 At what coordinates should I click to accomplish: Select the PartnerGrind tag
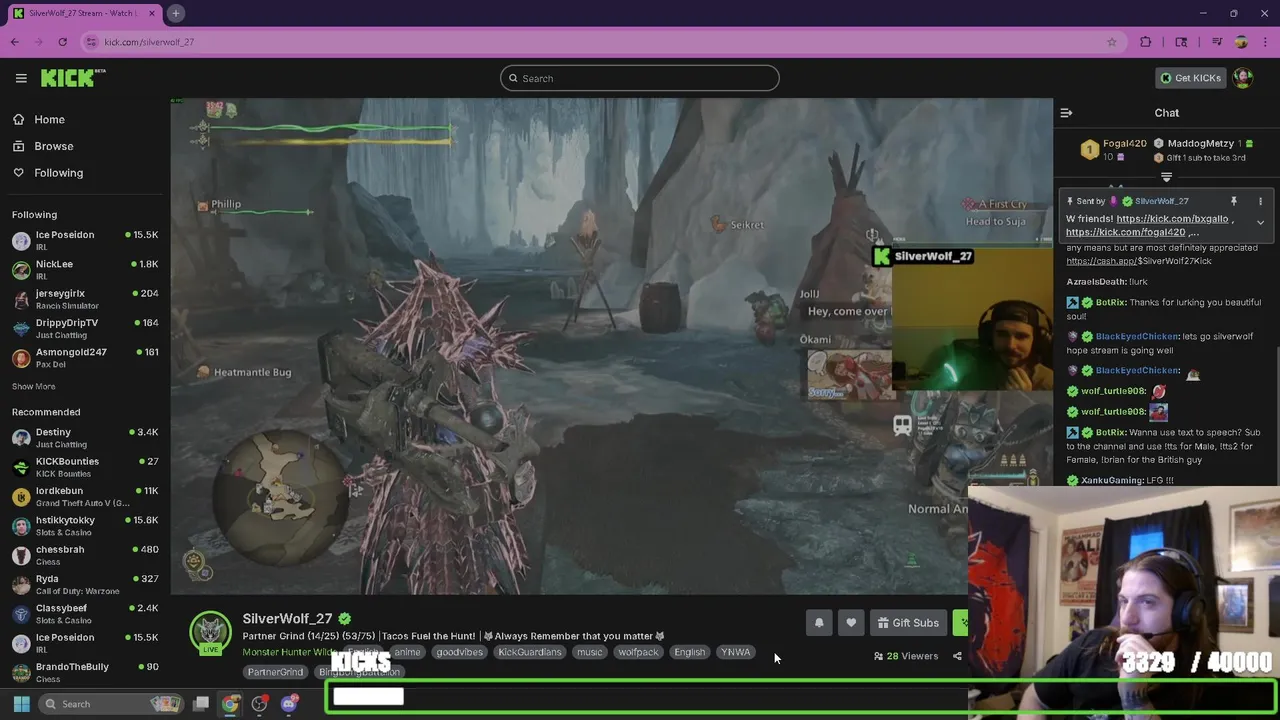point(275,672)
